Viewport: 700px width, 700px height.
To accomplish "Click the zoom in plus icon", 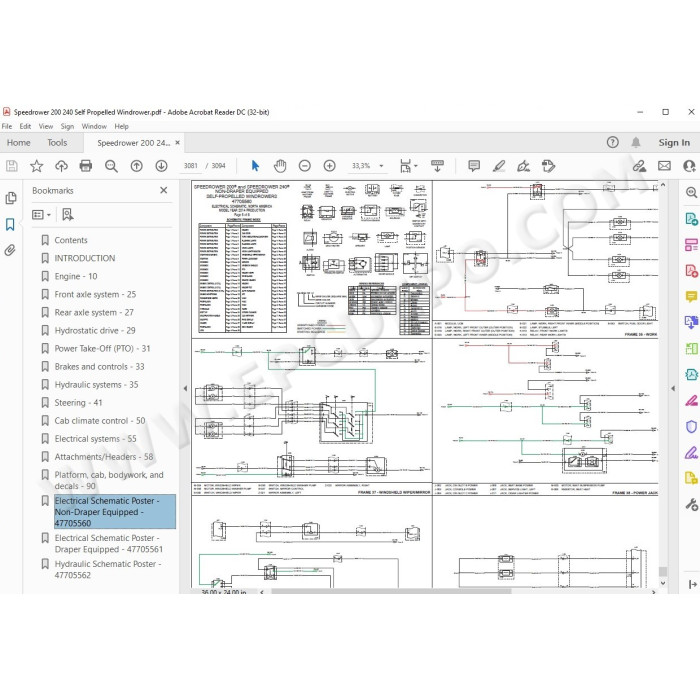I will click(x=329, y=166).
